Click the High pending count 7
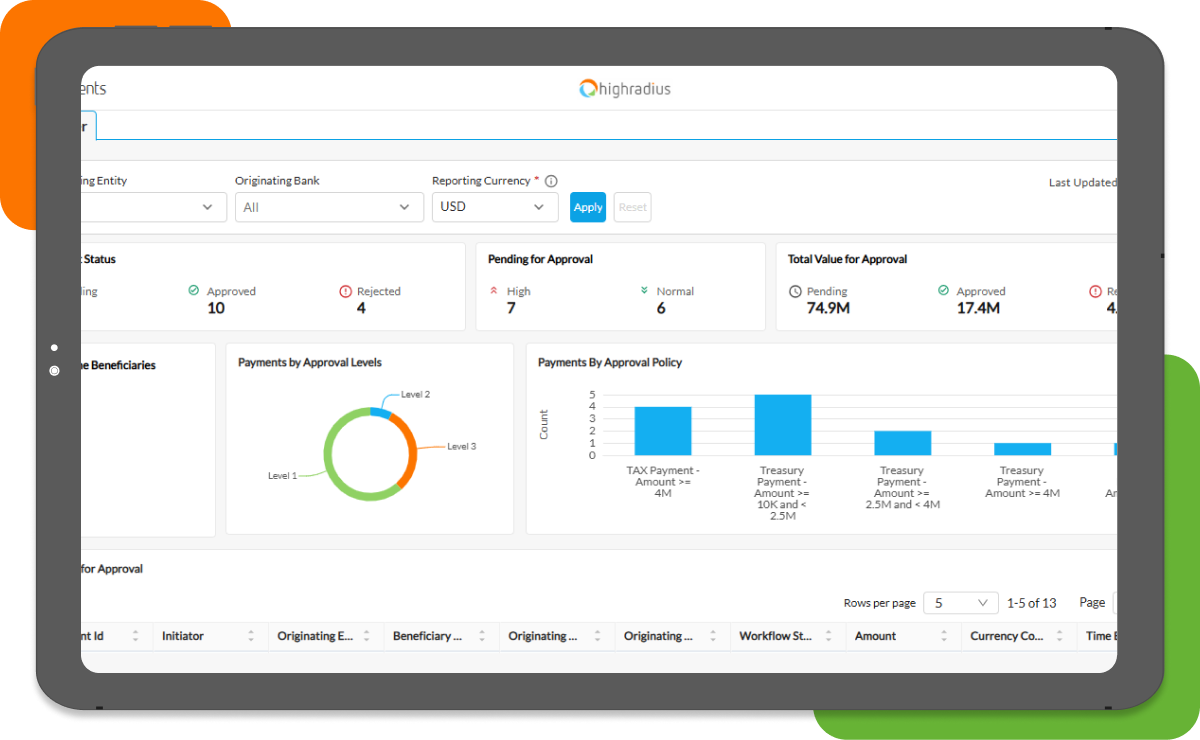 click(511, 308)
